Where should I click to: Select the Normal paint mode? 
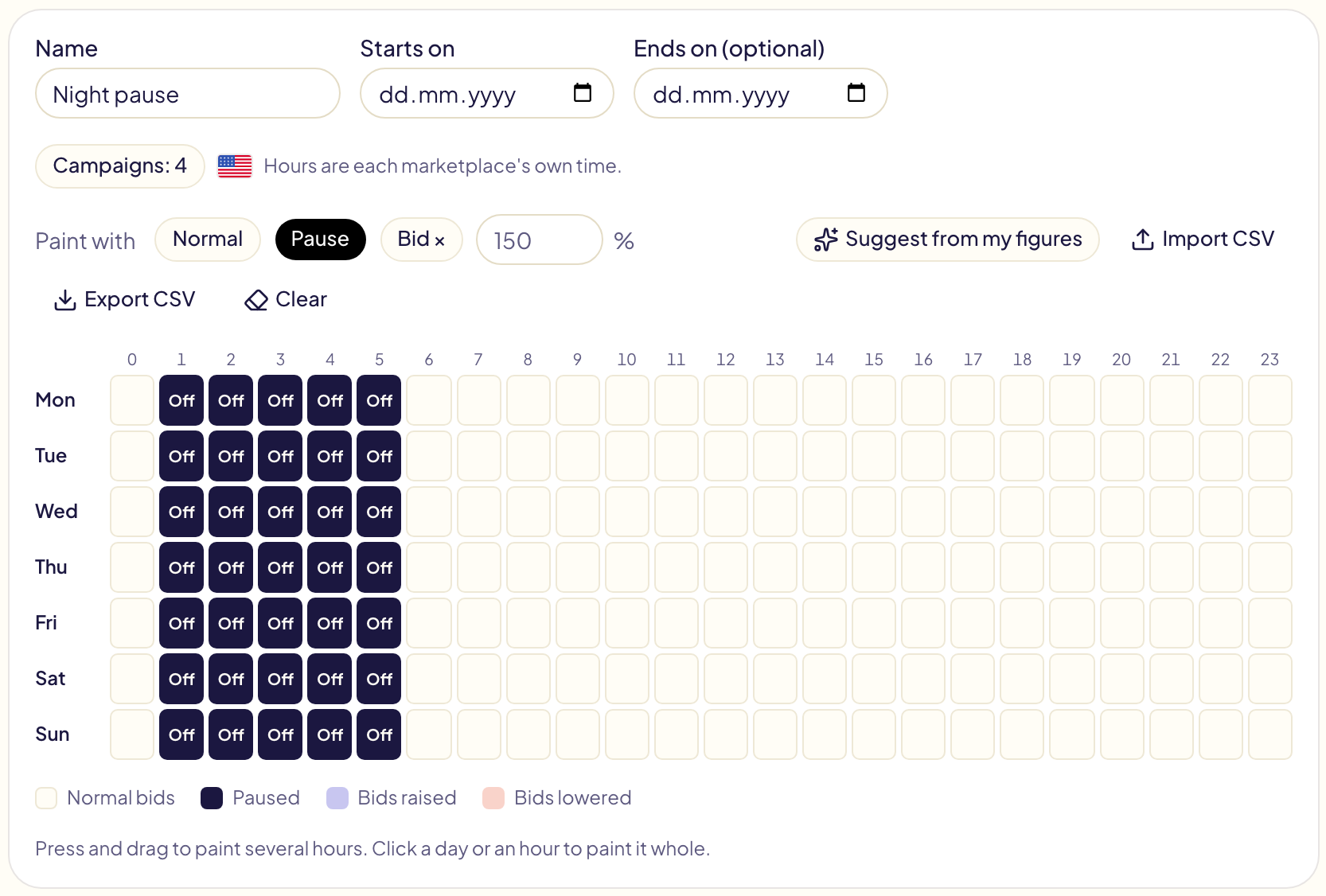208,240
